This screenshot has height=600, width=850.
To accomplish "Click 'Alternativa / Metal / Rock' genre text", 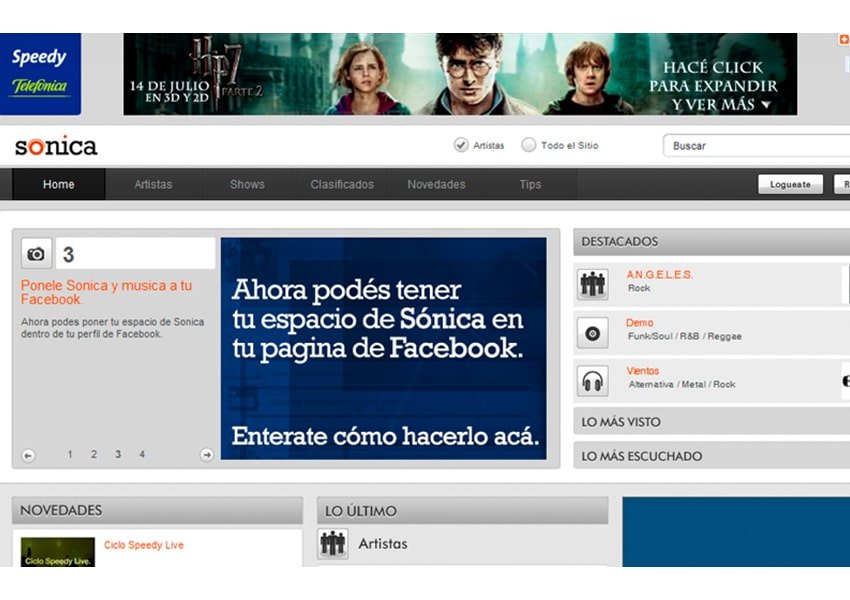I will coord(682,385).
